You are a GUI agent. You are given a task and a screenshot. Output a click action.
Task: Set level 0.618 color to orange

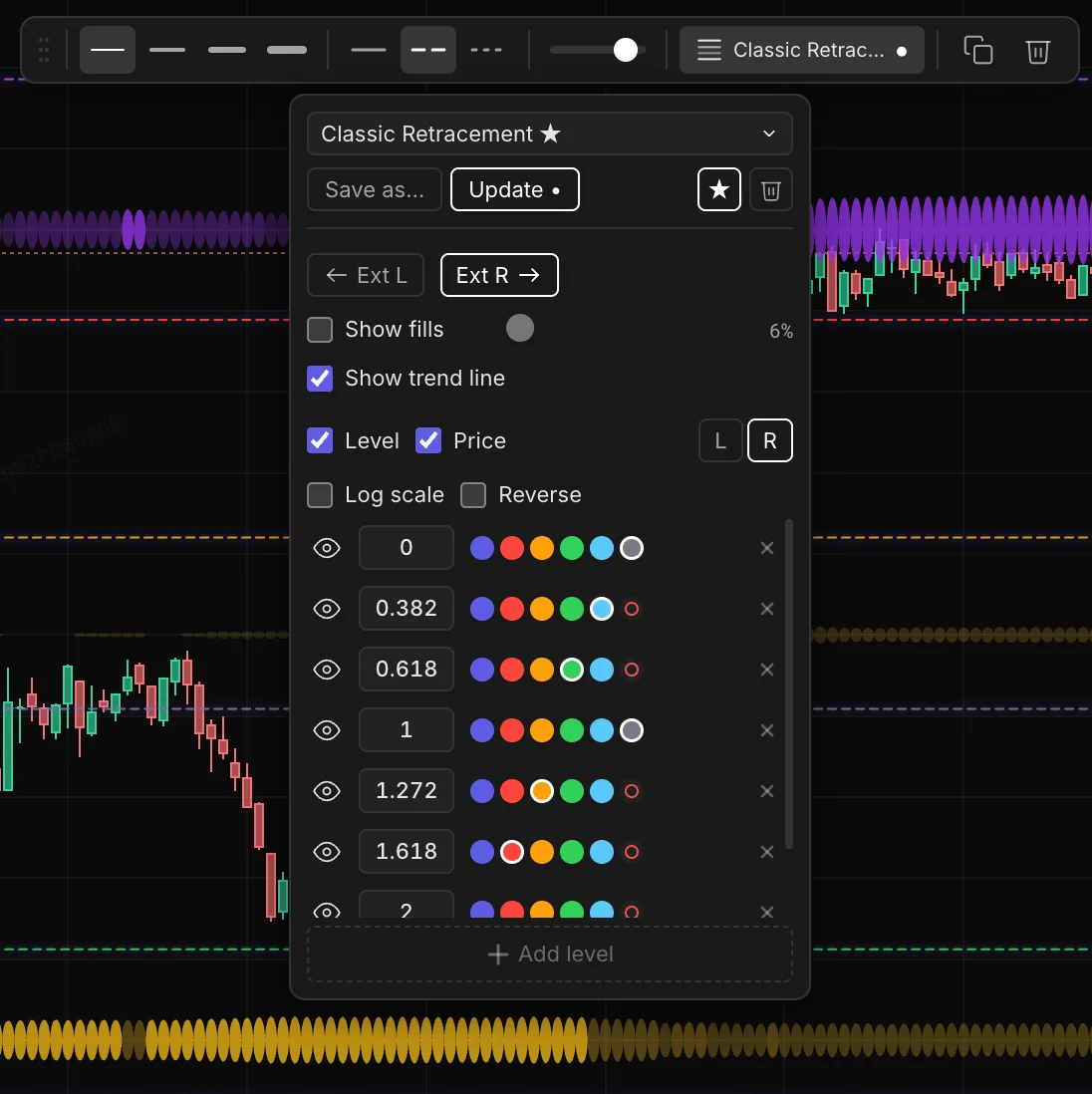(542, 670)
